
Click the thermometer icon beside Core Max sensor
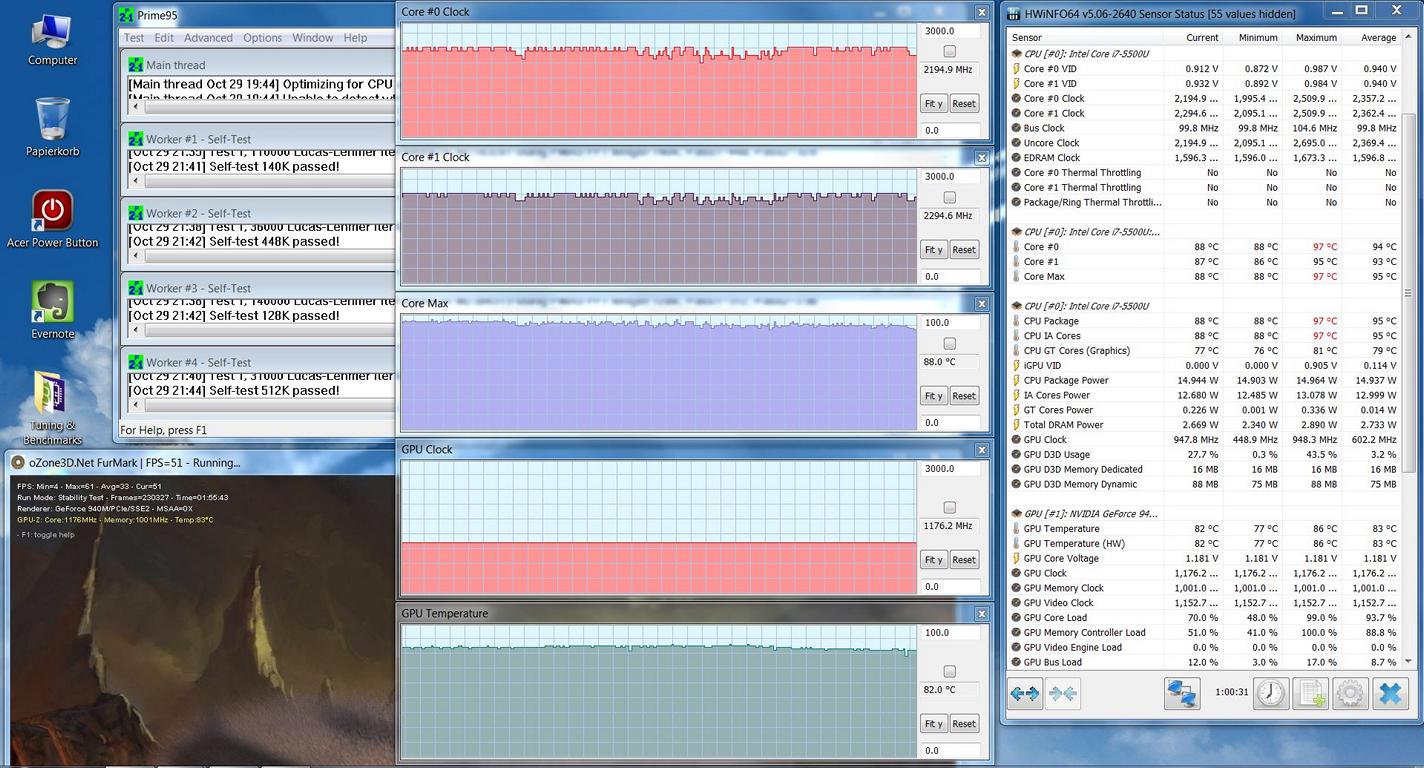[x=1016, y=277]
